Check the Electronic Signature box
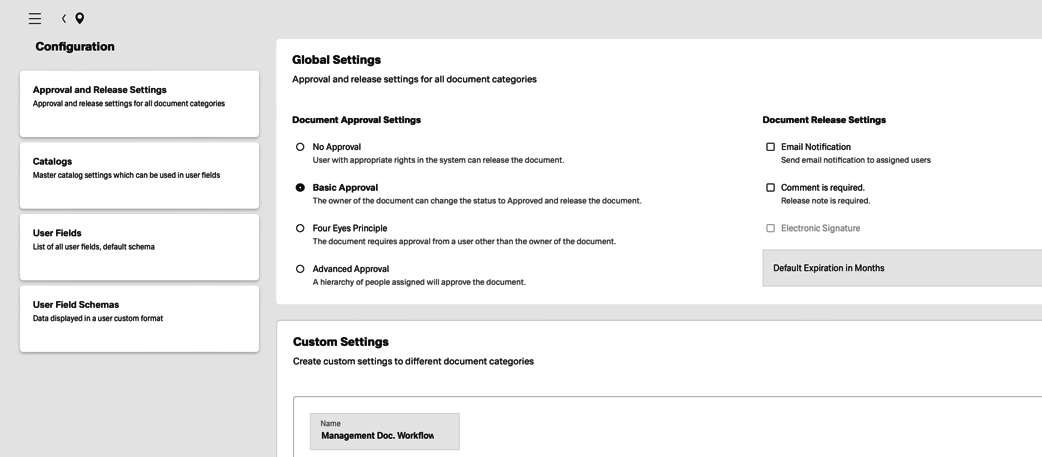This screenshot has height=457, width=1042. (x=770, y=228)
